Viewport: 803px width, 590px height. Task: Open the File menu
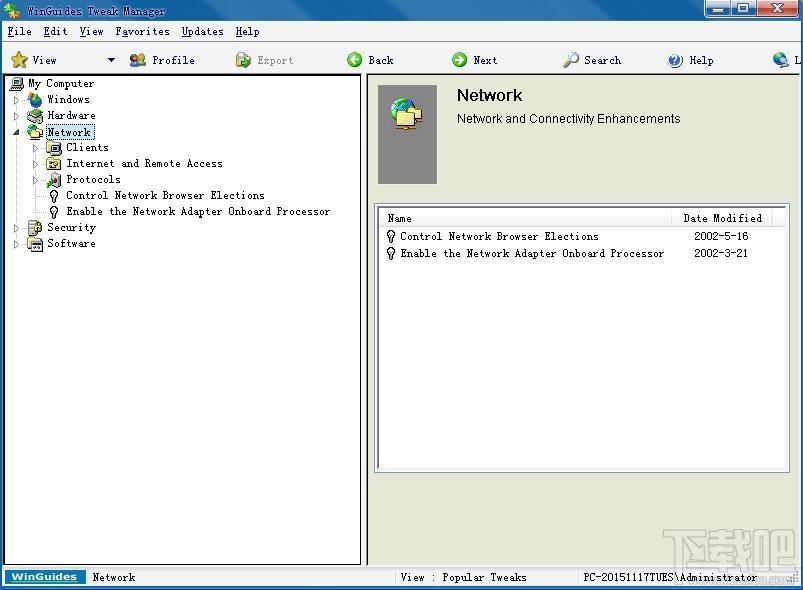coord(19,32)
